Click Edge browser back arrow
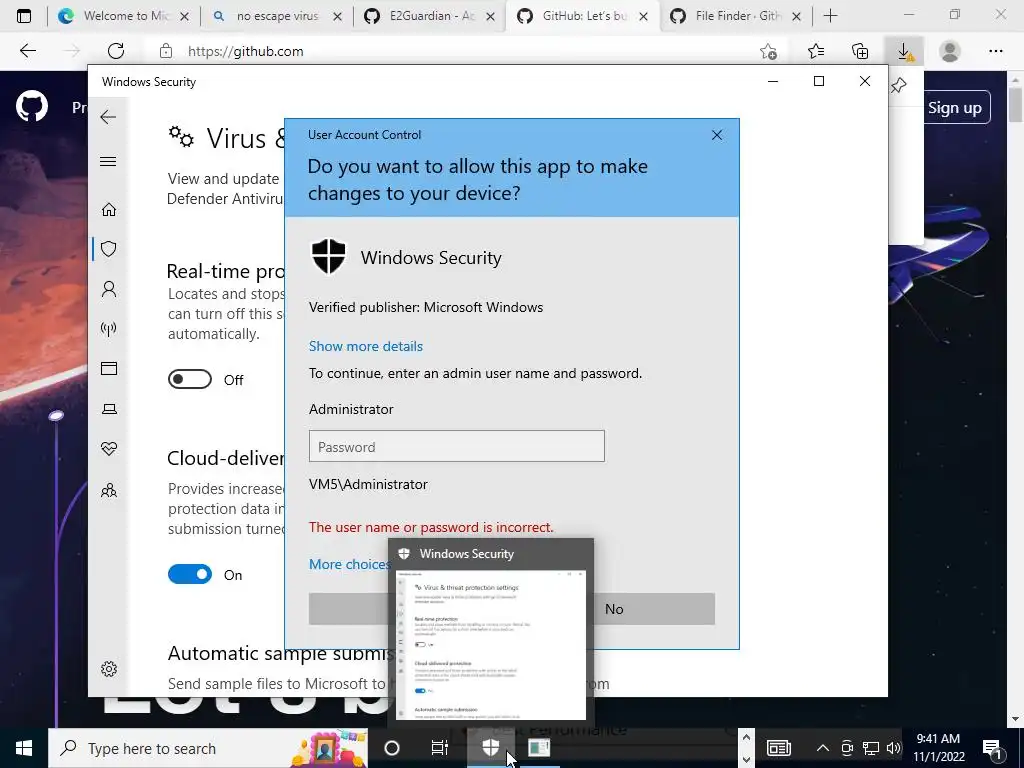This screenshot has height=768, width=1024. point(27,51)
